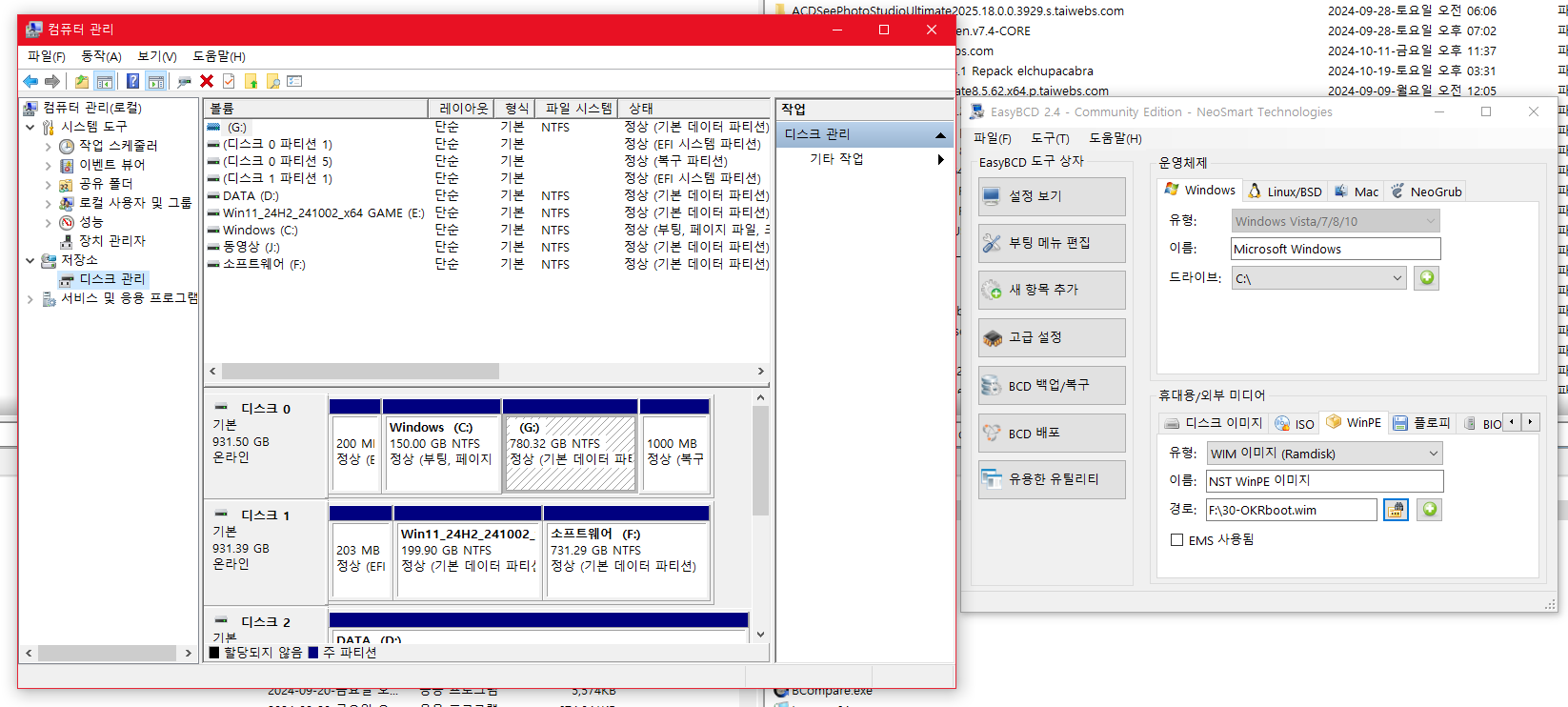The height and width of the screenshot is (707, 1568).
Task: Toggle the show/hide action pane toolbar icon
Action: 156,82
